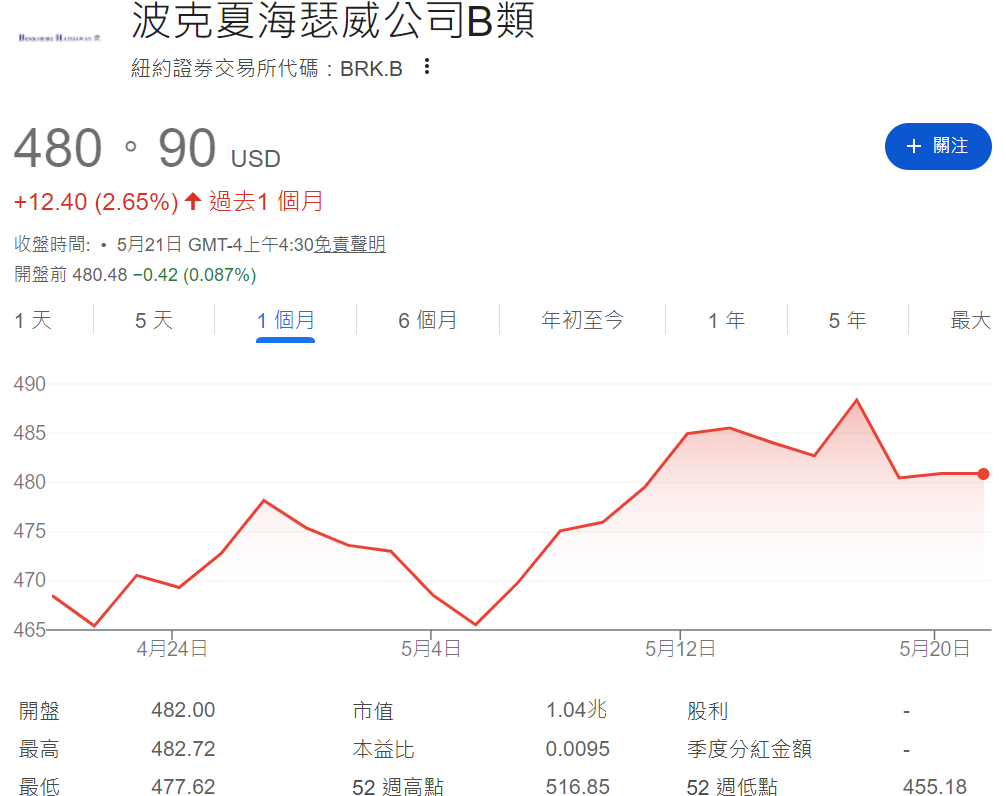
Task: Show the 年初至今 chart range
Action: (x=583, y=320)
